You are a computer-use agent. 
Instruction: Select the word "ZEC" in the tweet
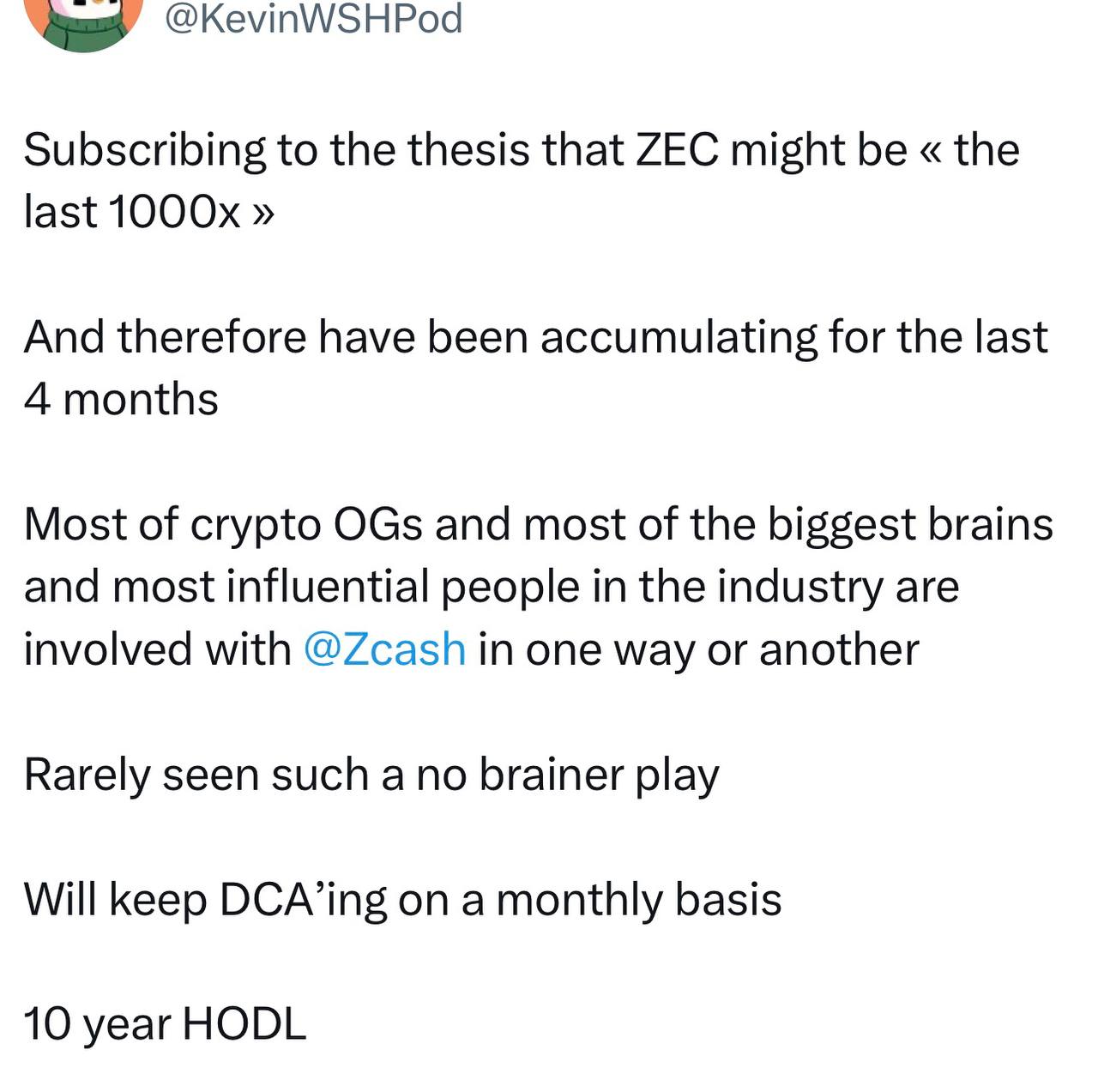coord(676,150)
